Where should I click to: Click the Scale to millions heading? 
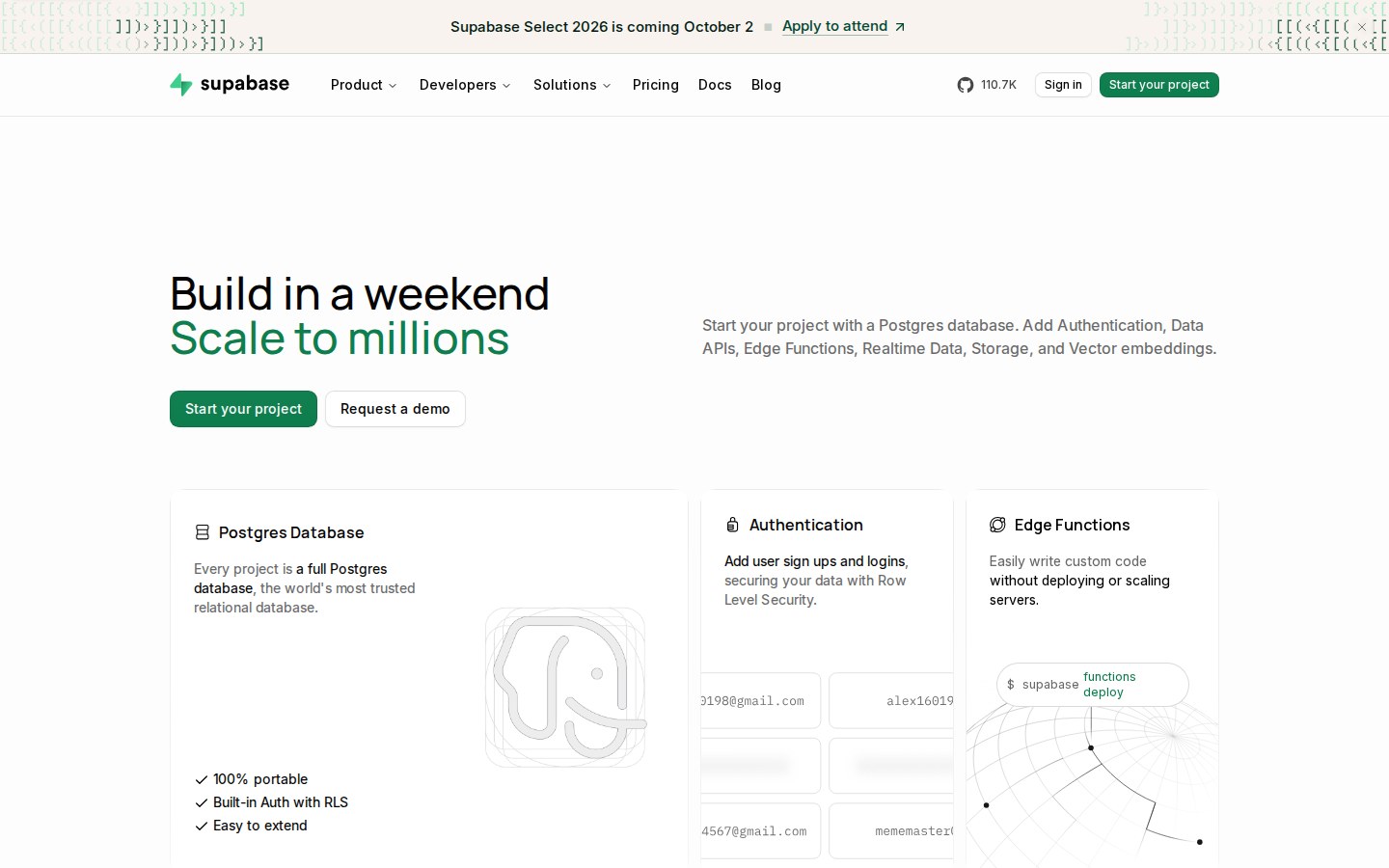pos(340,339)
